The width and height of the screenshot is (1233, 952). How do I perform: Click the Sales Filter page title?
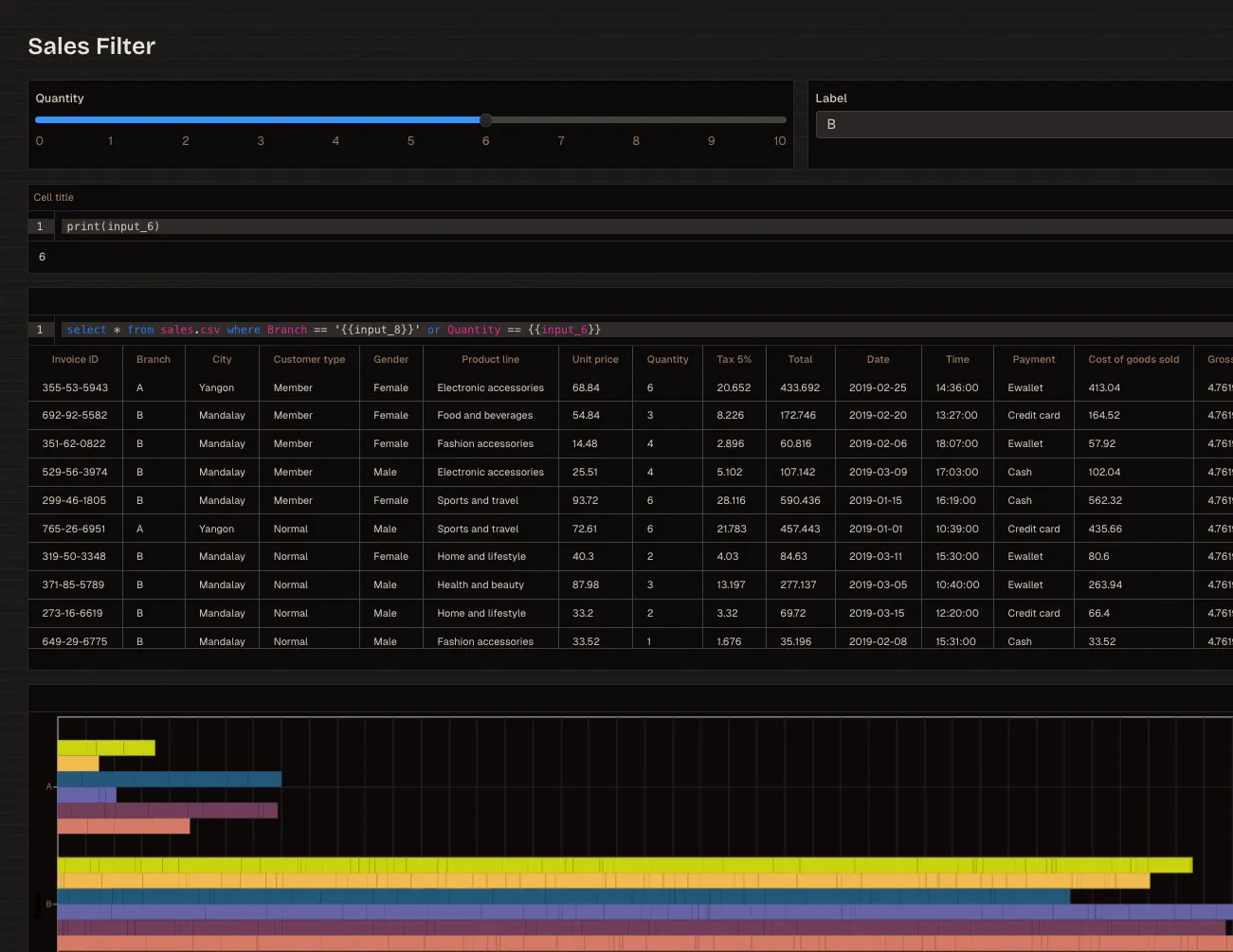point(91,45)
